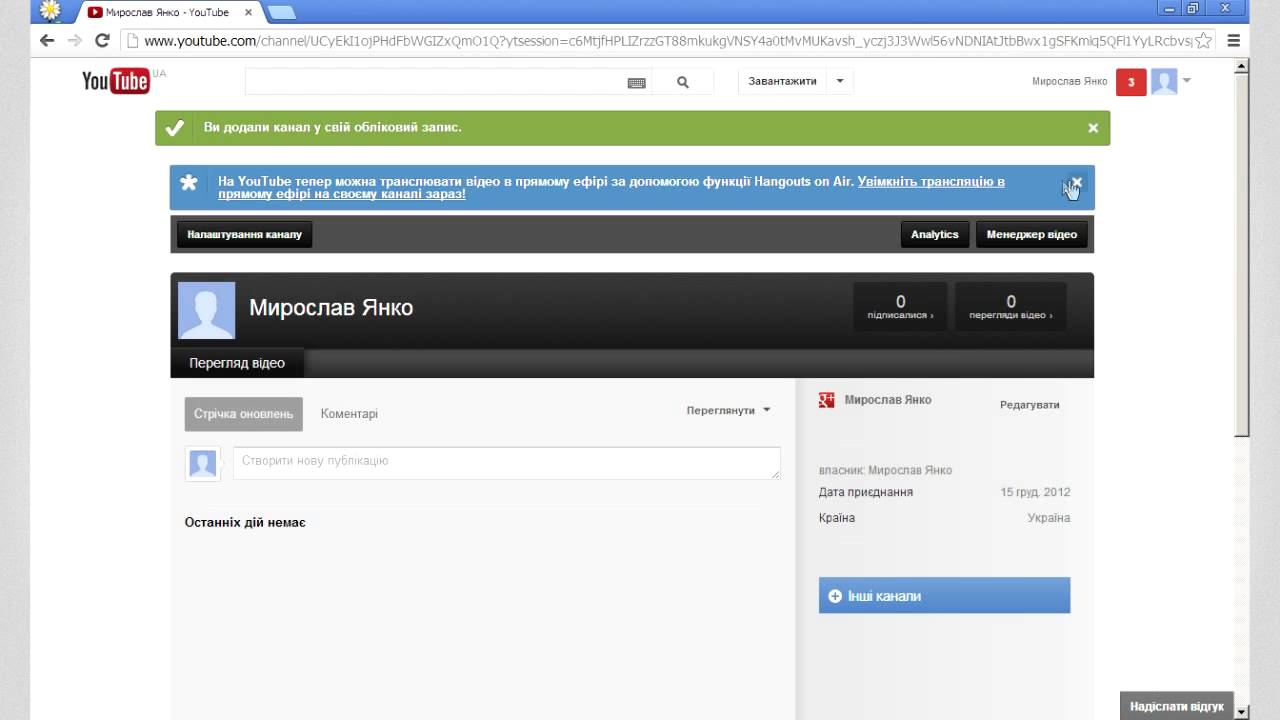Viewport: 1280px width, 720px height.
Task: Close the blue Hangouts on Air banner
Action: pyautogui.click(x=1076, y=182)
